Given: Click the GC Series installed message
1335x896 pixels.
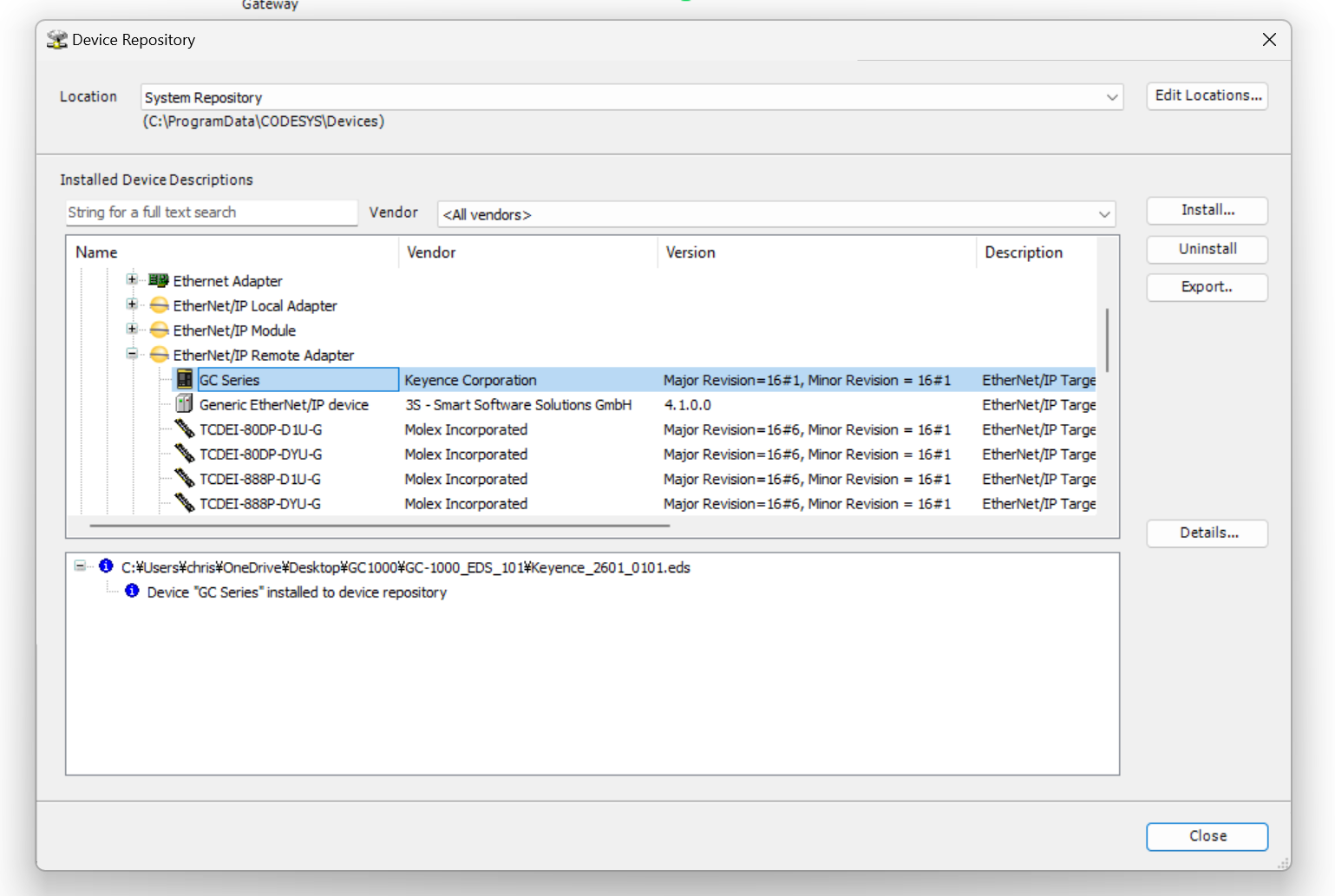Looking at the screenshot, I should (297, 592).
